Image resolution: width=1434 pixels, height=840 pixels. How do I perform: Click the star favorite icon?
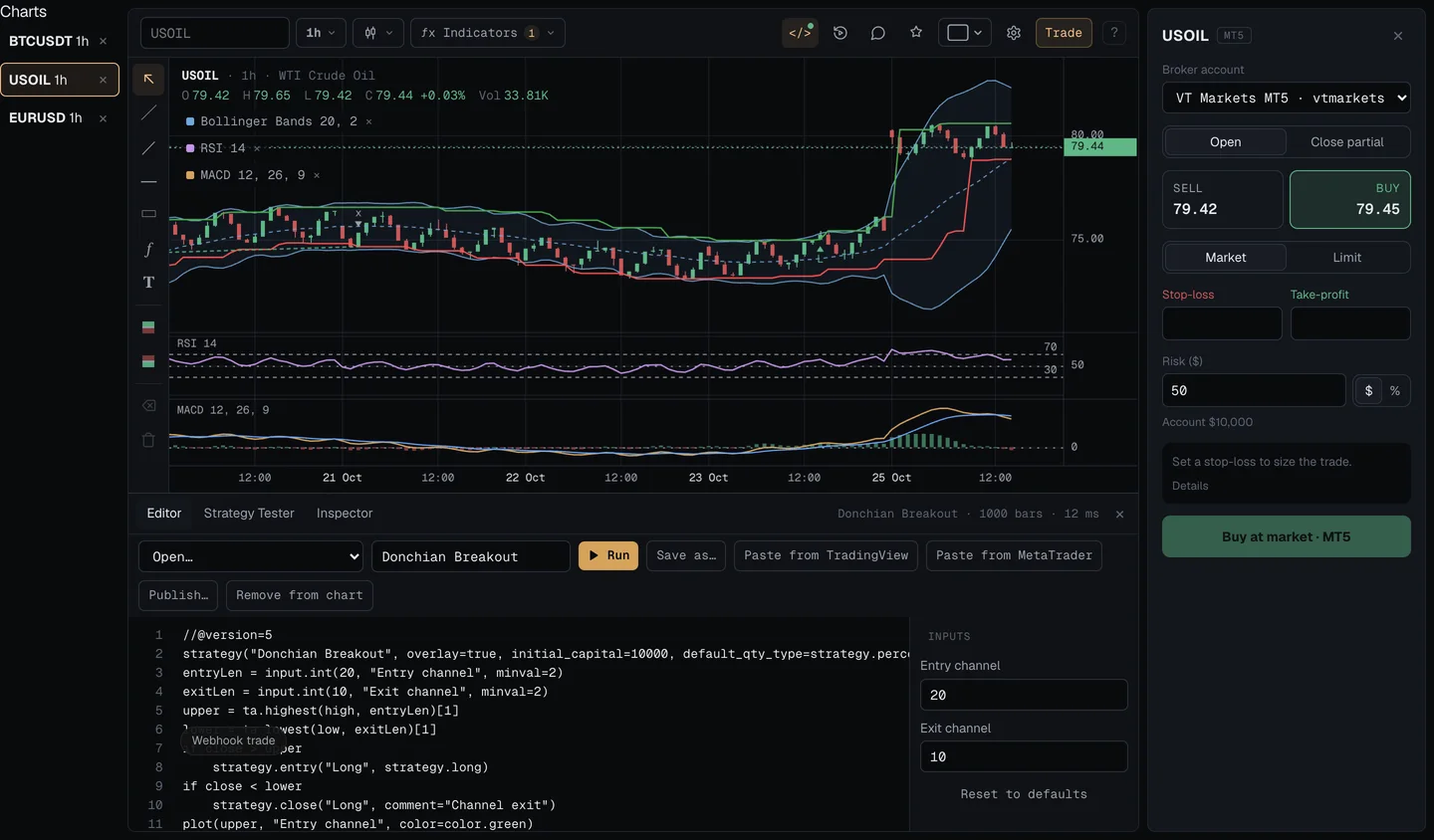916,33
